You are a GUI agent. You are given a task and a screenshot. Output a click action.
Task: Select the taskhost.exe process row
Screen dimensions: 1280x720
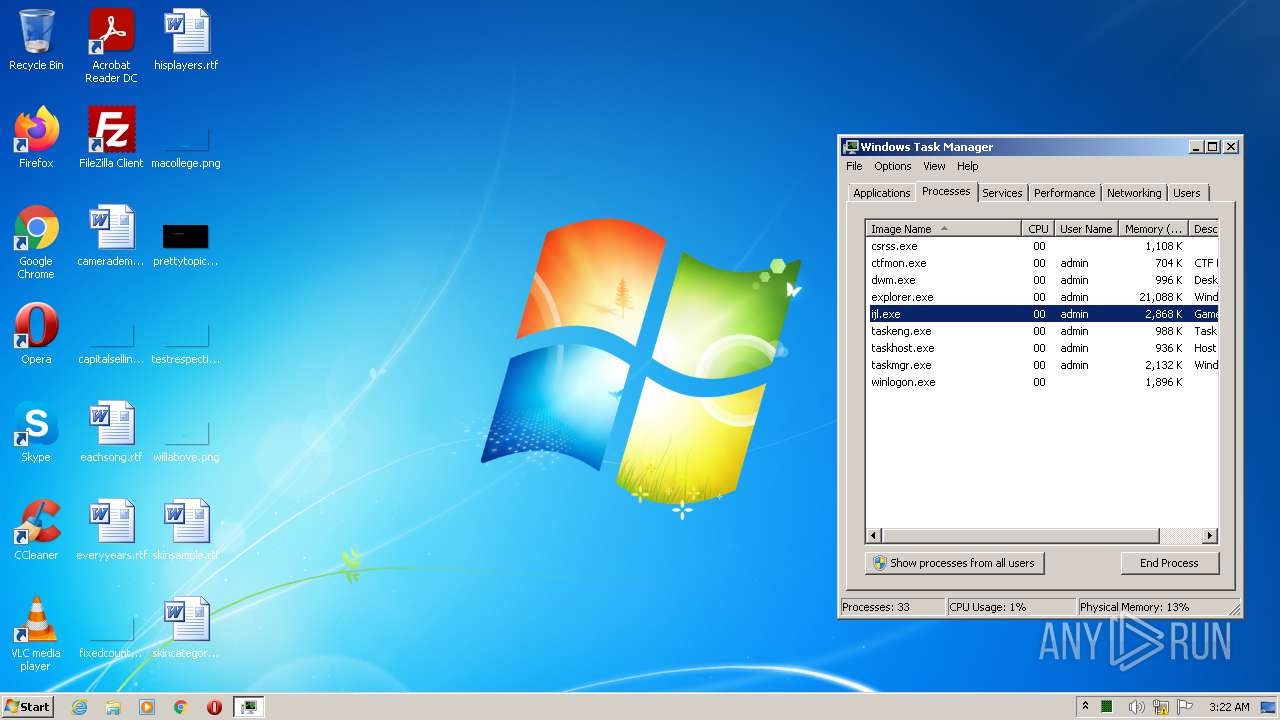tap(1042, 348)
